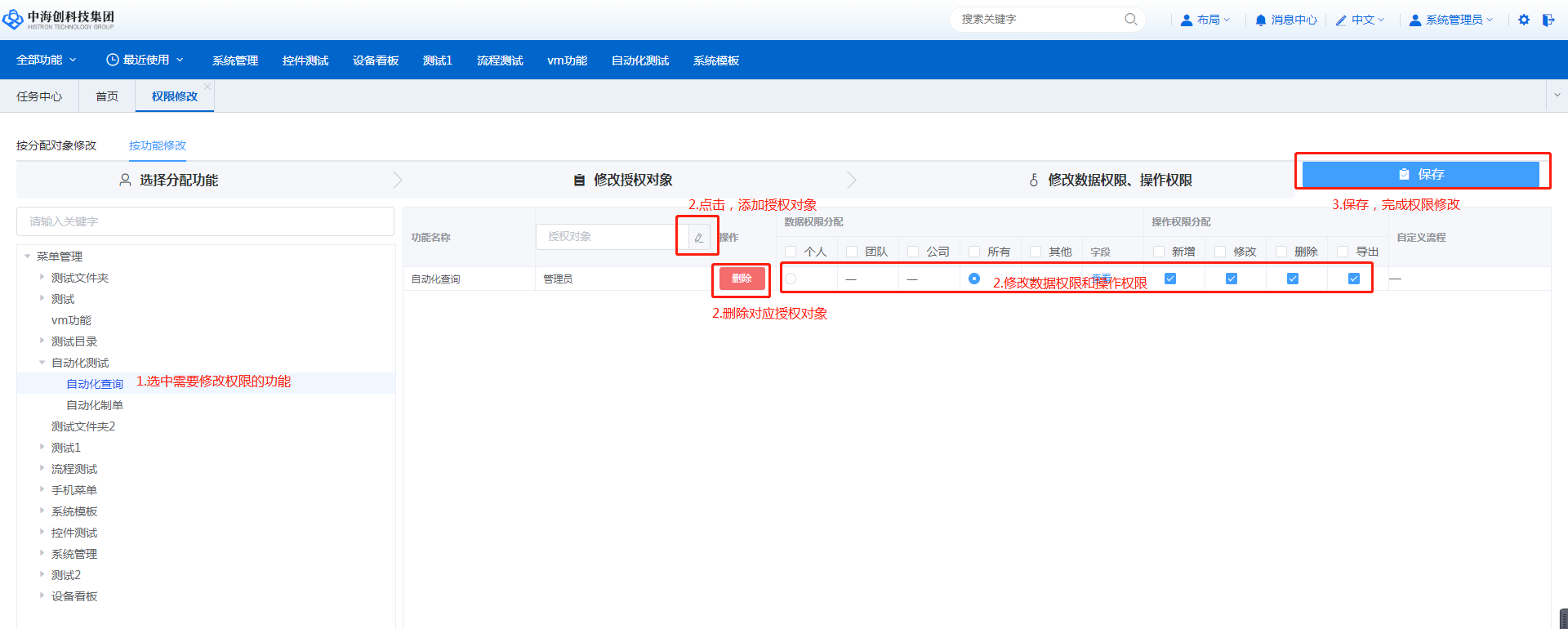
Task: Open the 设备看板 menu item
Action: [x=376, y=60]
